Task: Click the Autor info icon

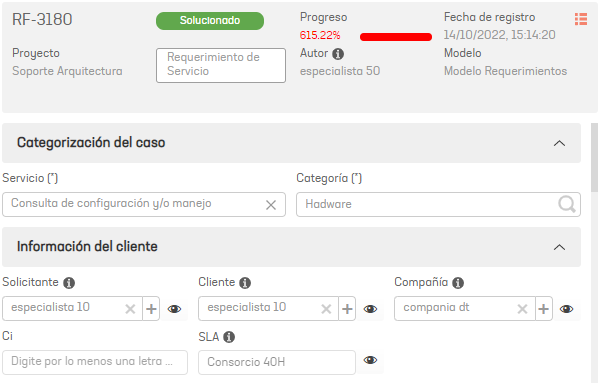Action: point(338,54)
